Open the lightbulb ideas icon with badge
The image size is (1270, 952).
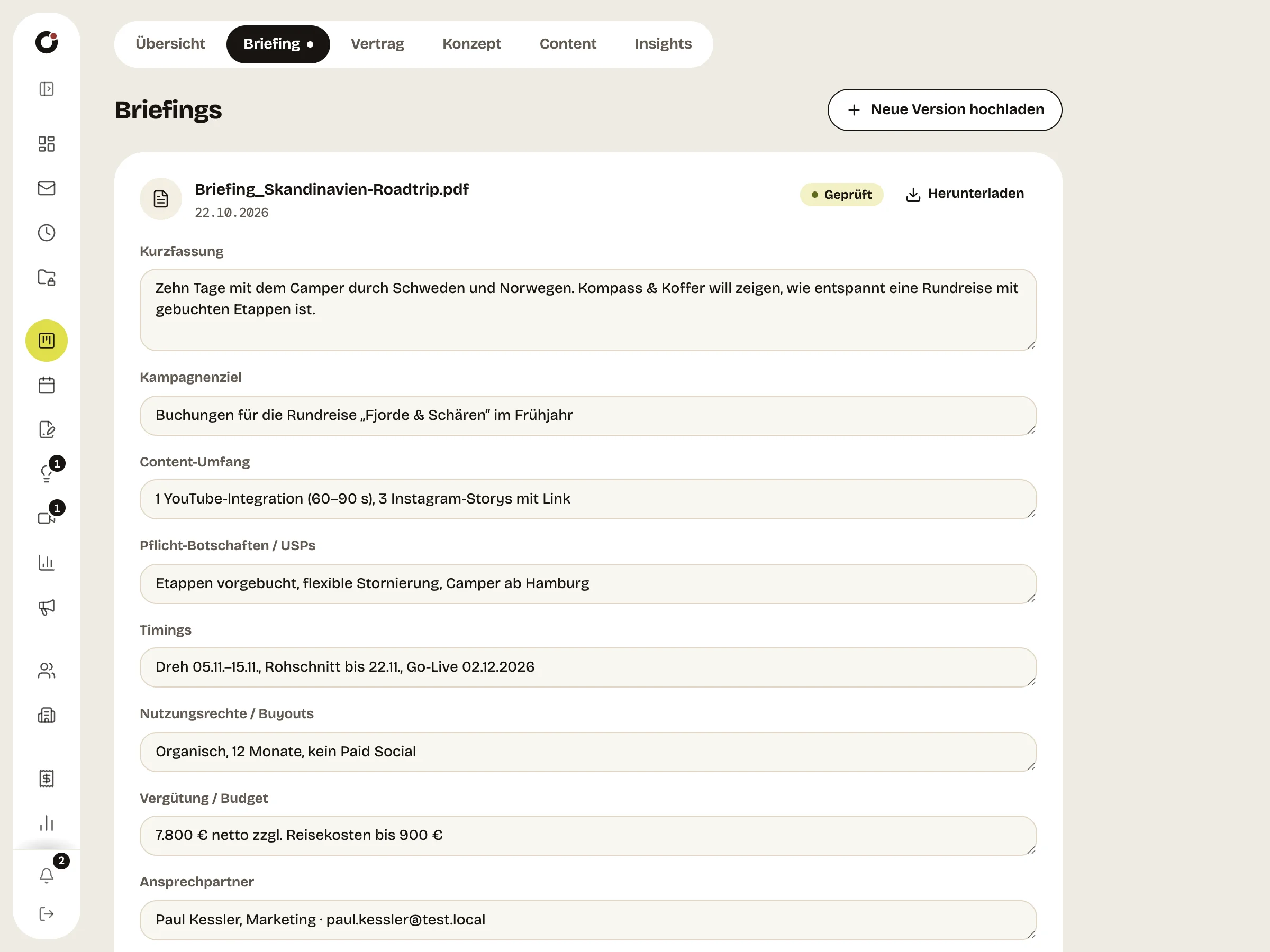(47, 473)
